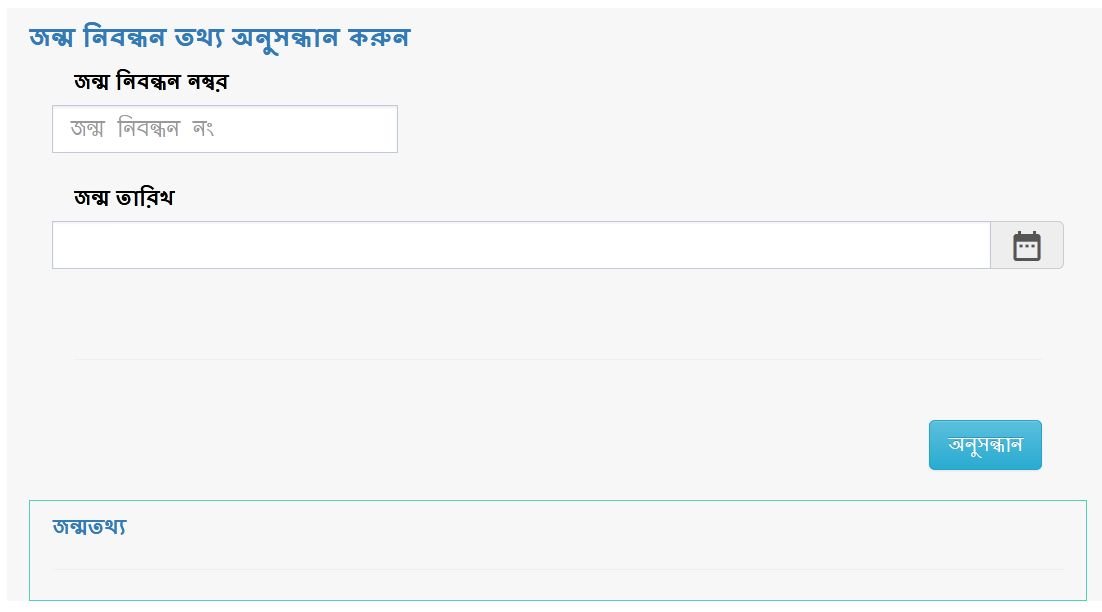This screenshot has width=1102, height=612.
Task: Focus the birth registration number field
Action: pyautogui.click(x=224, y=128)
